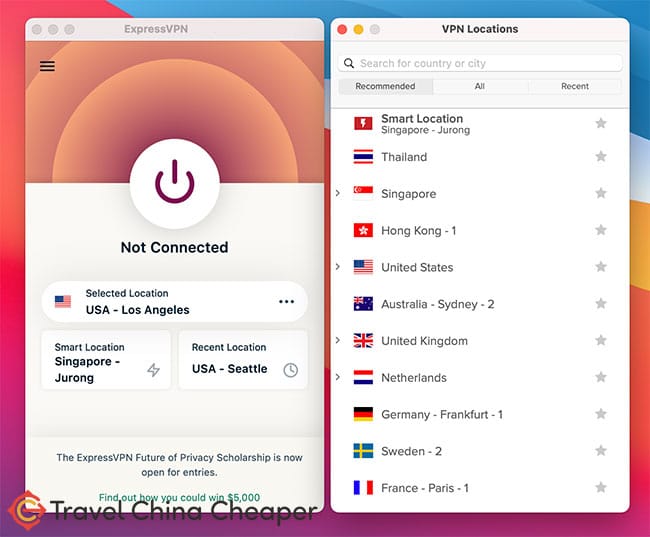Click the lightning bolt icon on the Smart Location card
This screenshot has width=650, height=537.
tap(153, 369)
